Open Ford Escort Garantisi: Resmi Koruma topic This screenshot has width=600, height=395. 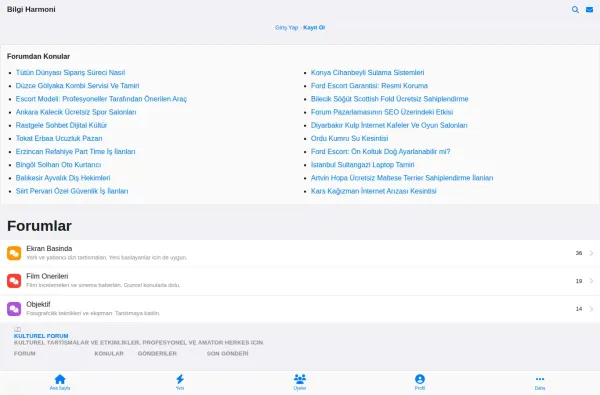(x=369, y=86)
